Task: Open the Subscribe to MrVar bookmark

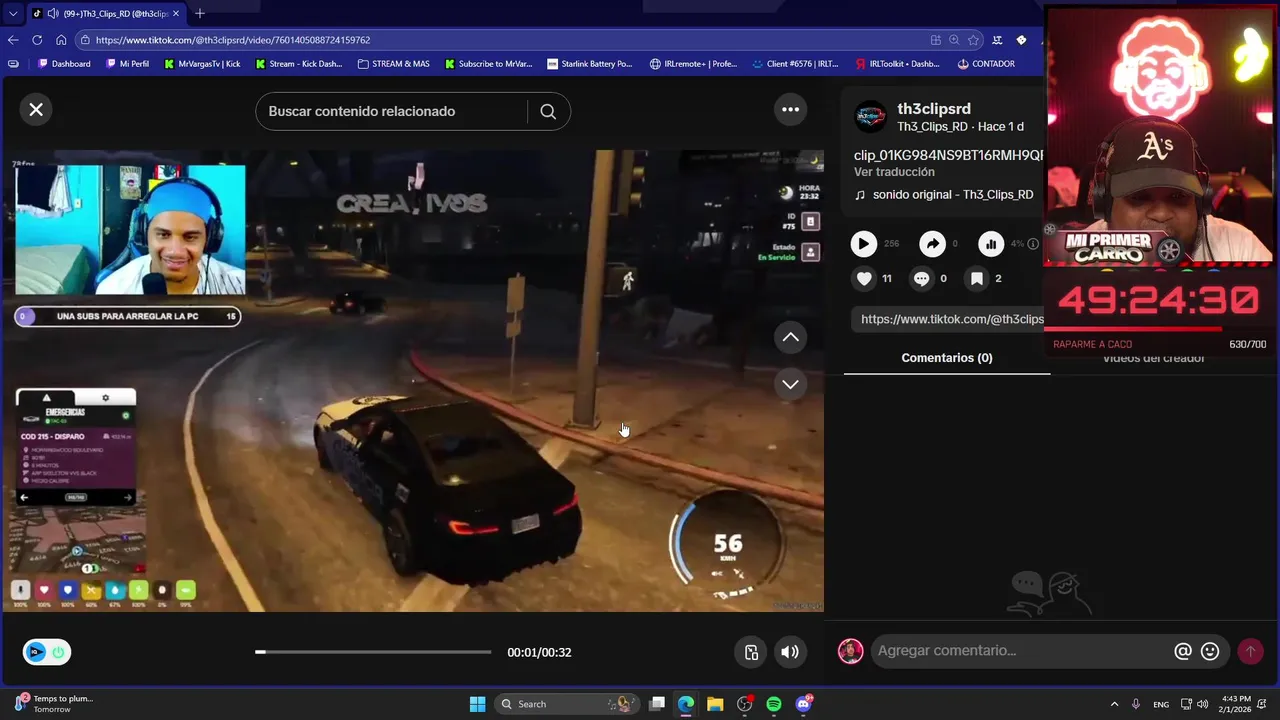Action: tap(488, 64)
